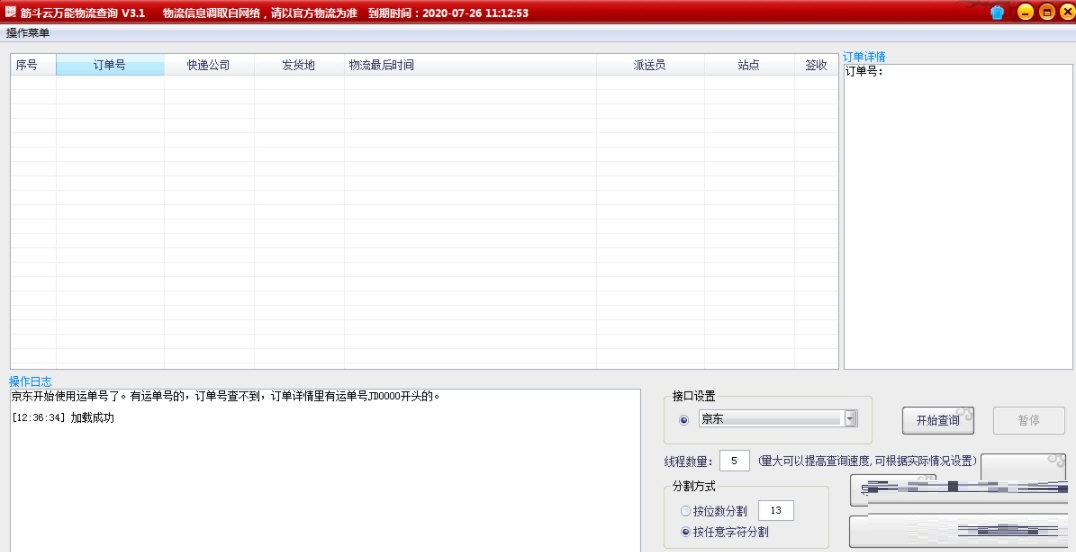Image resolution: width=1076 pixels, height=552 pixels.
Task: Choose 按位数分割 split mode
Action: pos(685,511)
